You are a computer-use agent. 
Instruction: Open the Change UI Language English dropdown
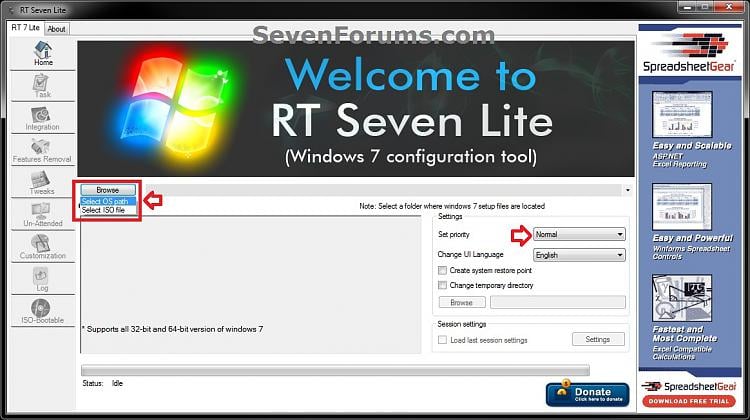click(579, 255)
